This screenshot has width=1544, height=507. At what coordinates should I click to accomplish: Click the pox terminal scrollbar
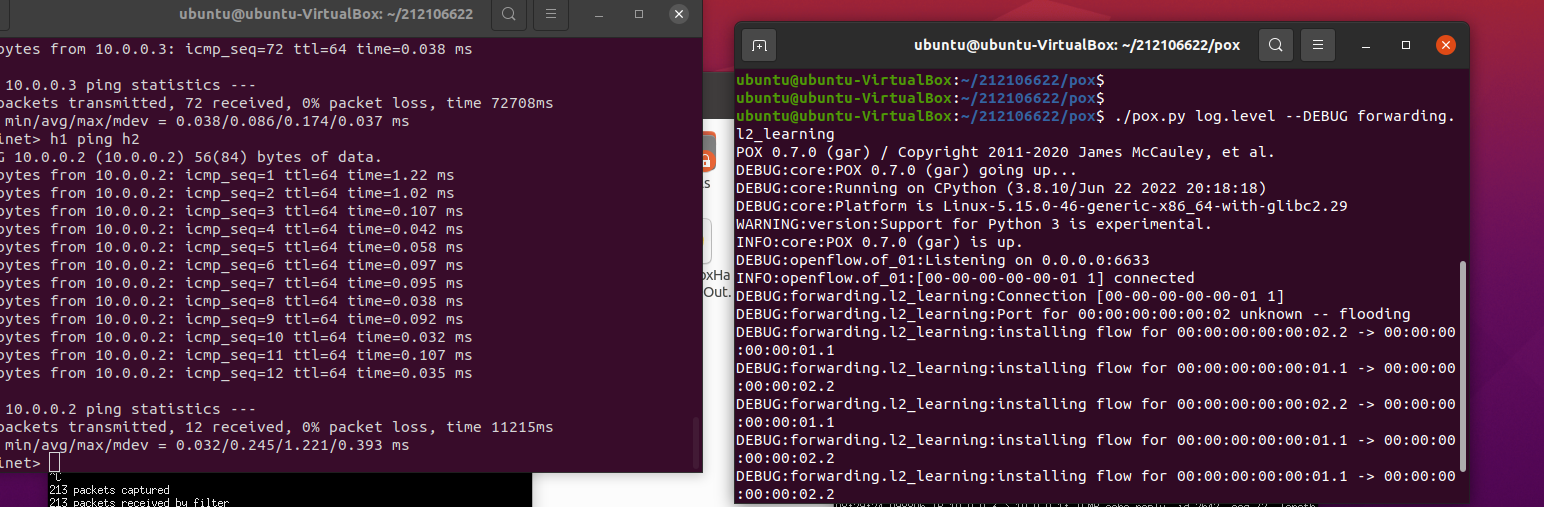click(x=1463, y=365)
